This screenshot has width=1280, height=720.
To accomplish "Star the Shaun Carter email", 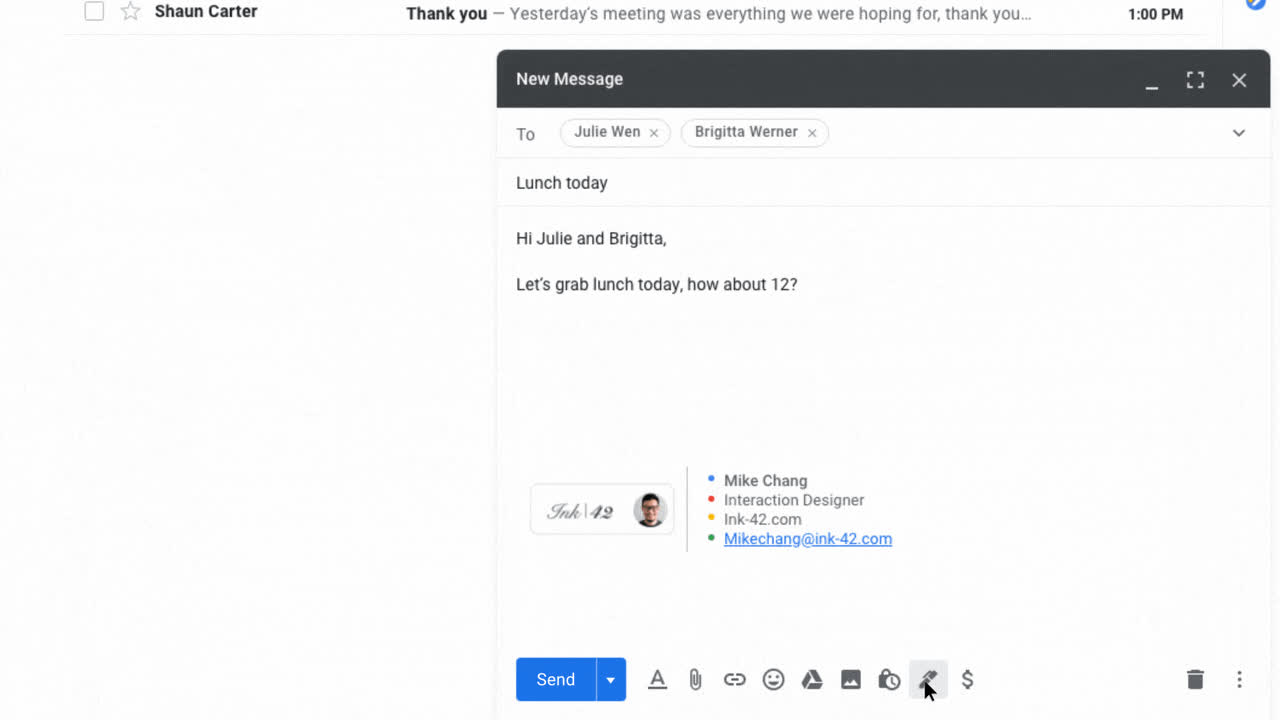I will pyautogui.click(x=130, y=12).
